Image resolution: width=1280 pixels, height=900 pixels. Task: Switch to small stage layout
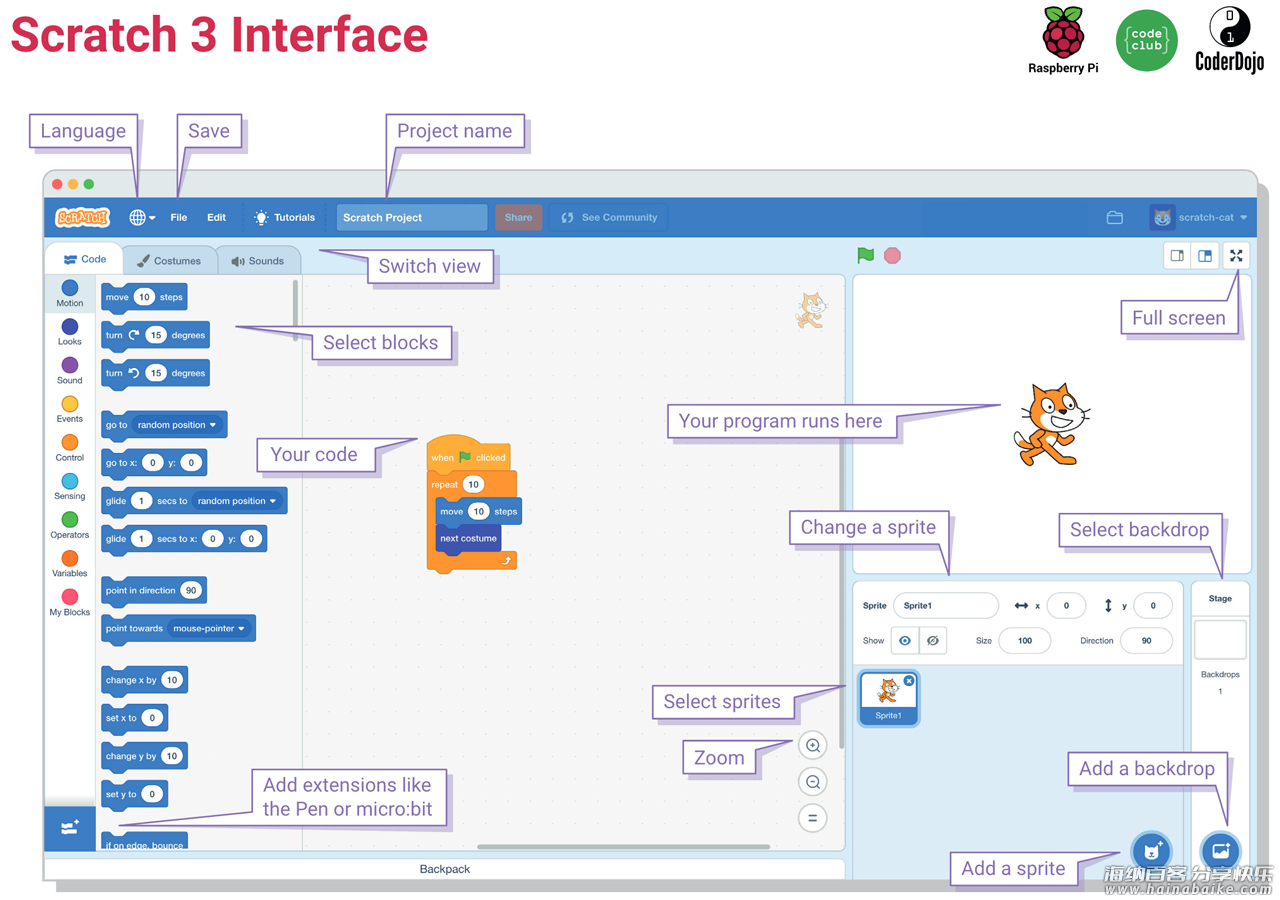(1177, 256)
